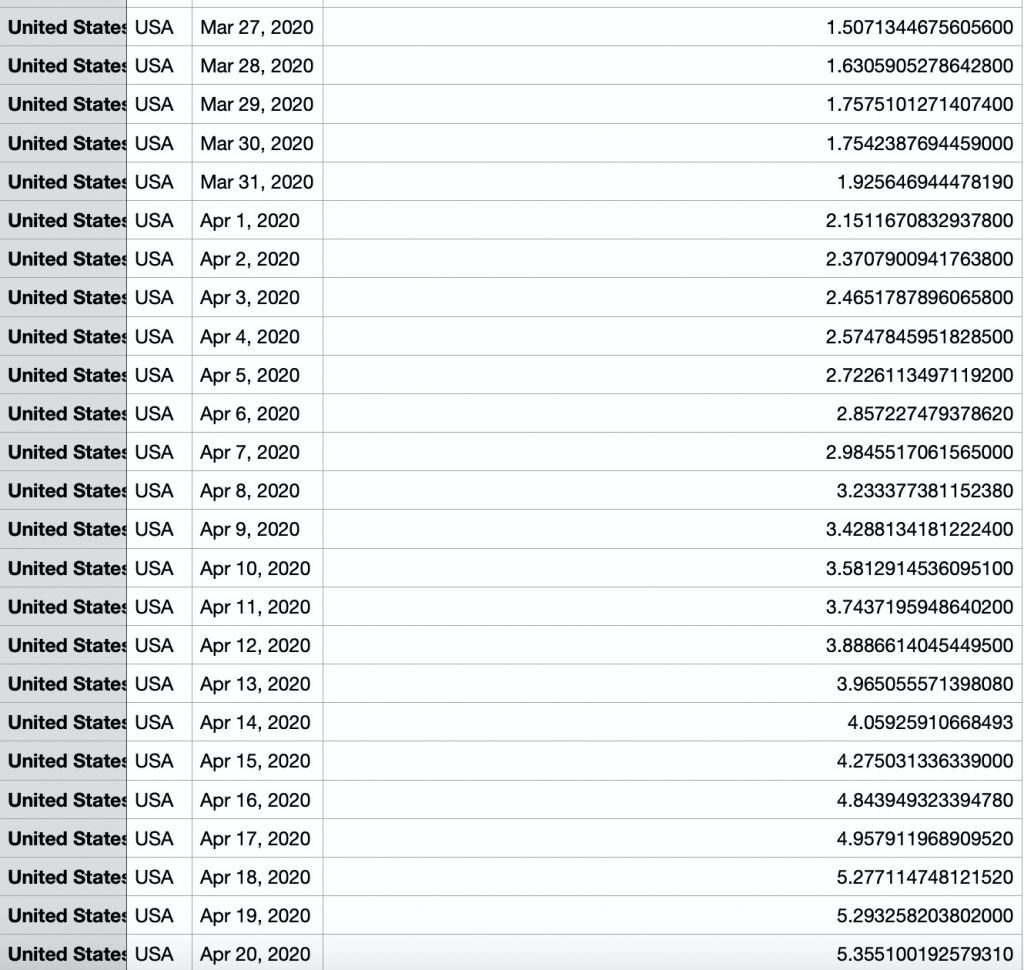Select the Mar 27, 2020 date cell

tap(256, 27)
